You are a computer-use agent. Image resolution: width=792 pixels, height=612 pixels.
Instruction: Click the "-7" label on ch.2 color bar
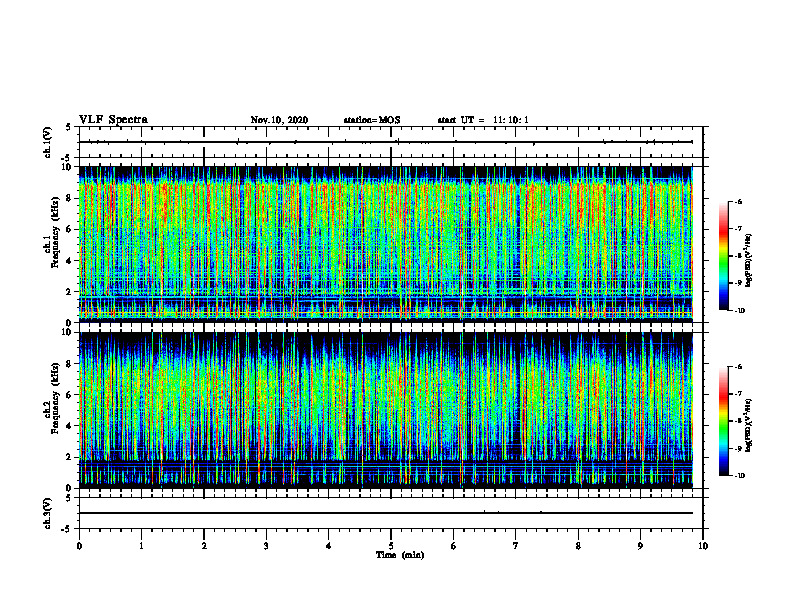coord(738,394)
